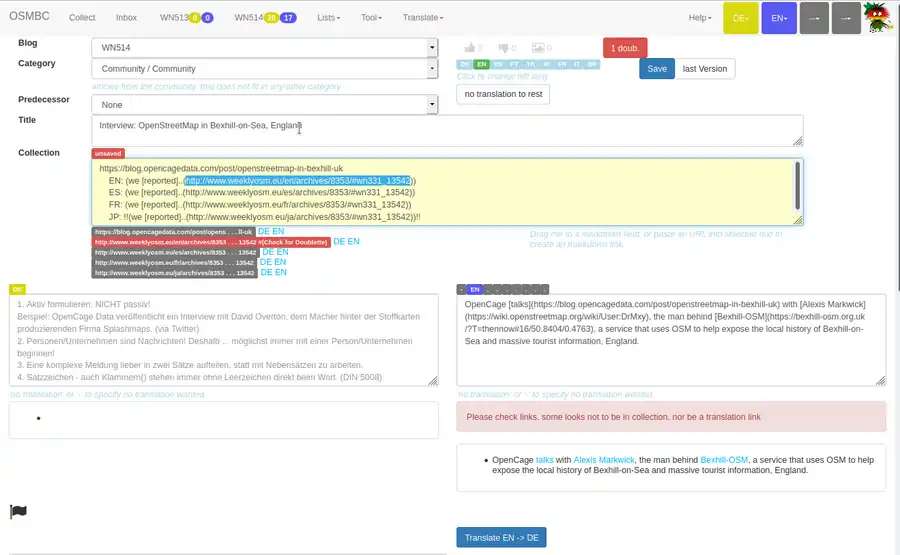
Task: Expand the Category dropdown
Action: point(264,69)
